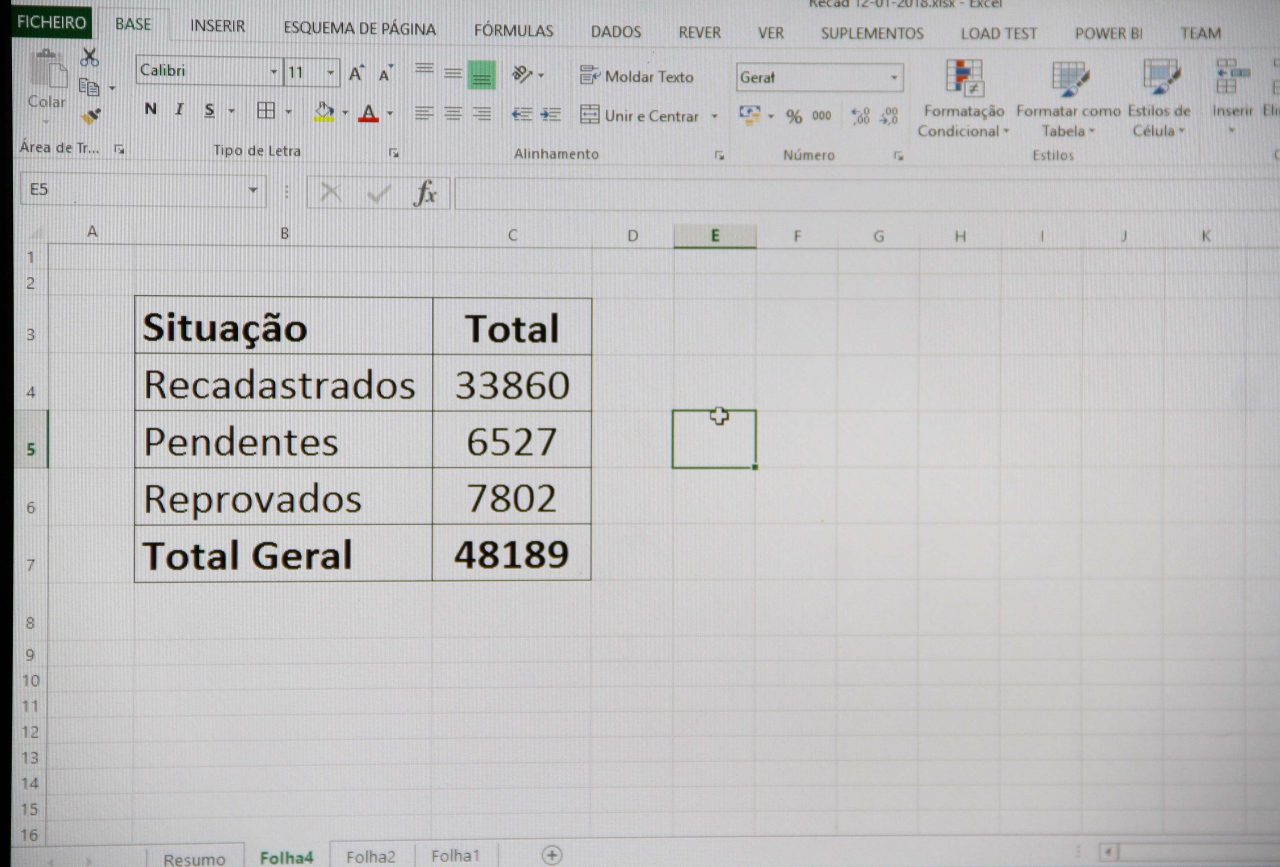
Task: Expand the Geral number format dropdown
Action: coord(893,77)
